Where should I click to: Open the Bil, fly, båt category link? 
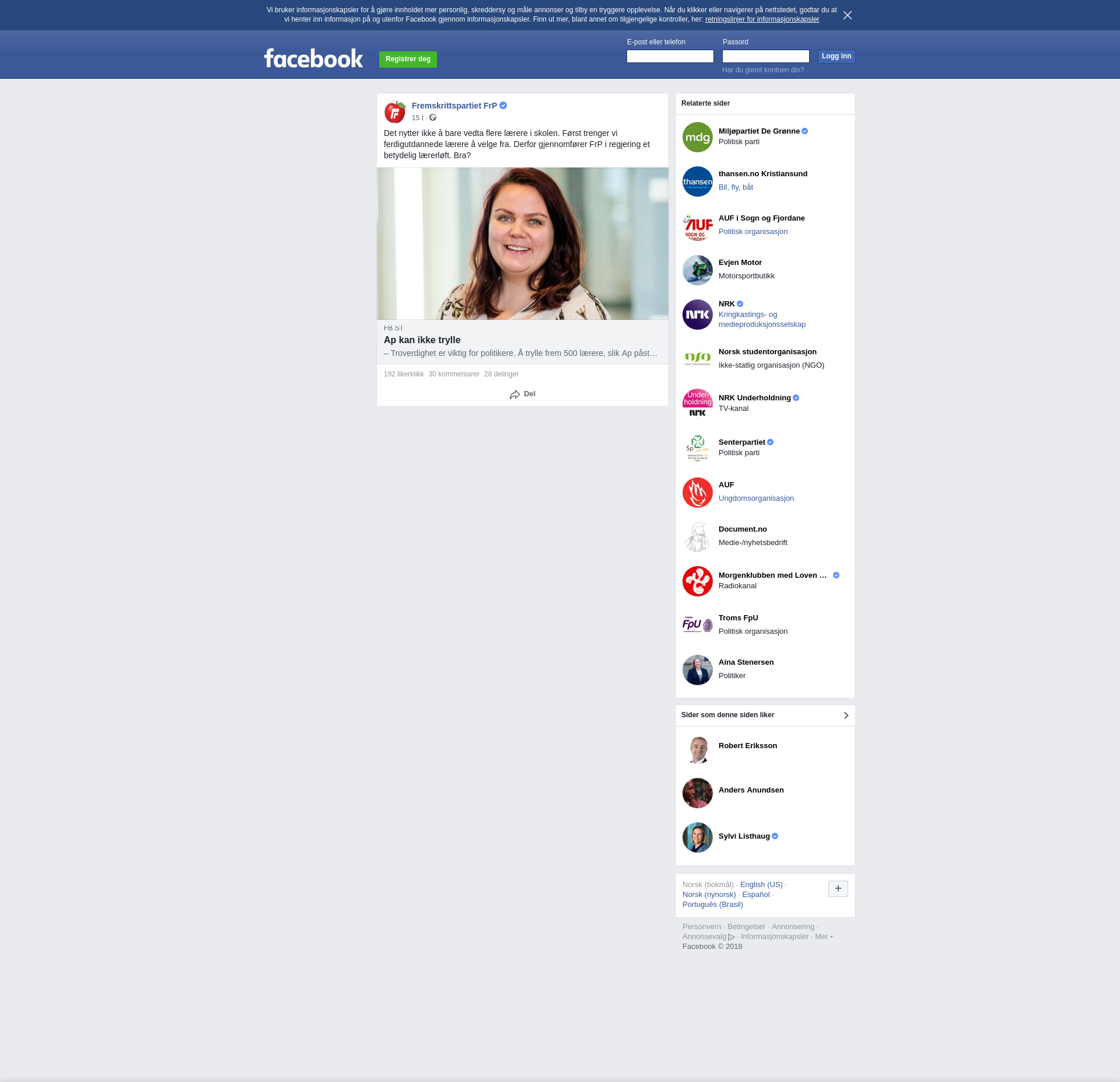click(736, 187)
